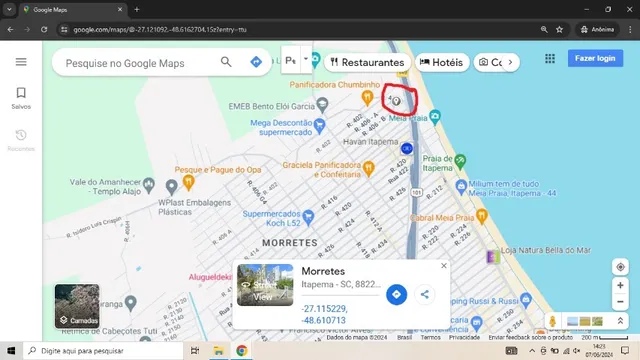The height and width of the screenshot is (360, 640).
Task: Switch to the Google Maps tab
Action: coord(73,9)
